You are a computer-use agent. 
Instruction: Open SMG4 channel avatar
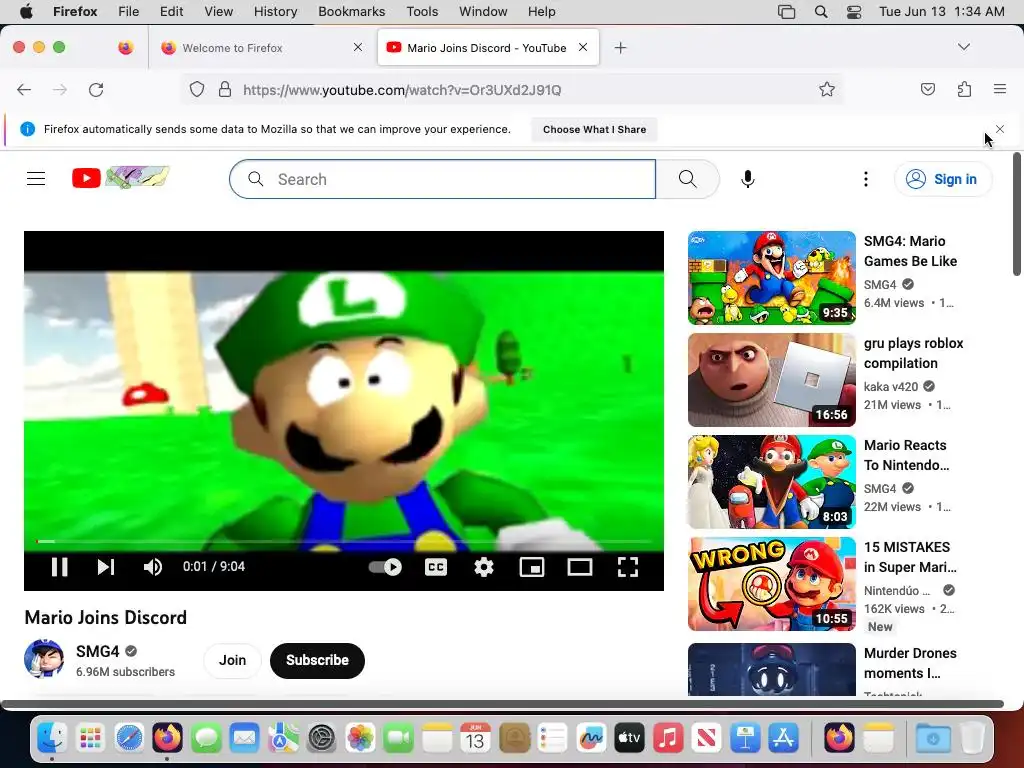44,658
